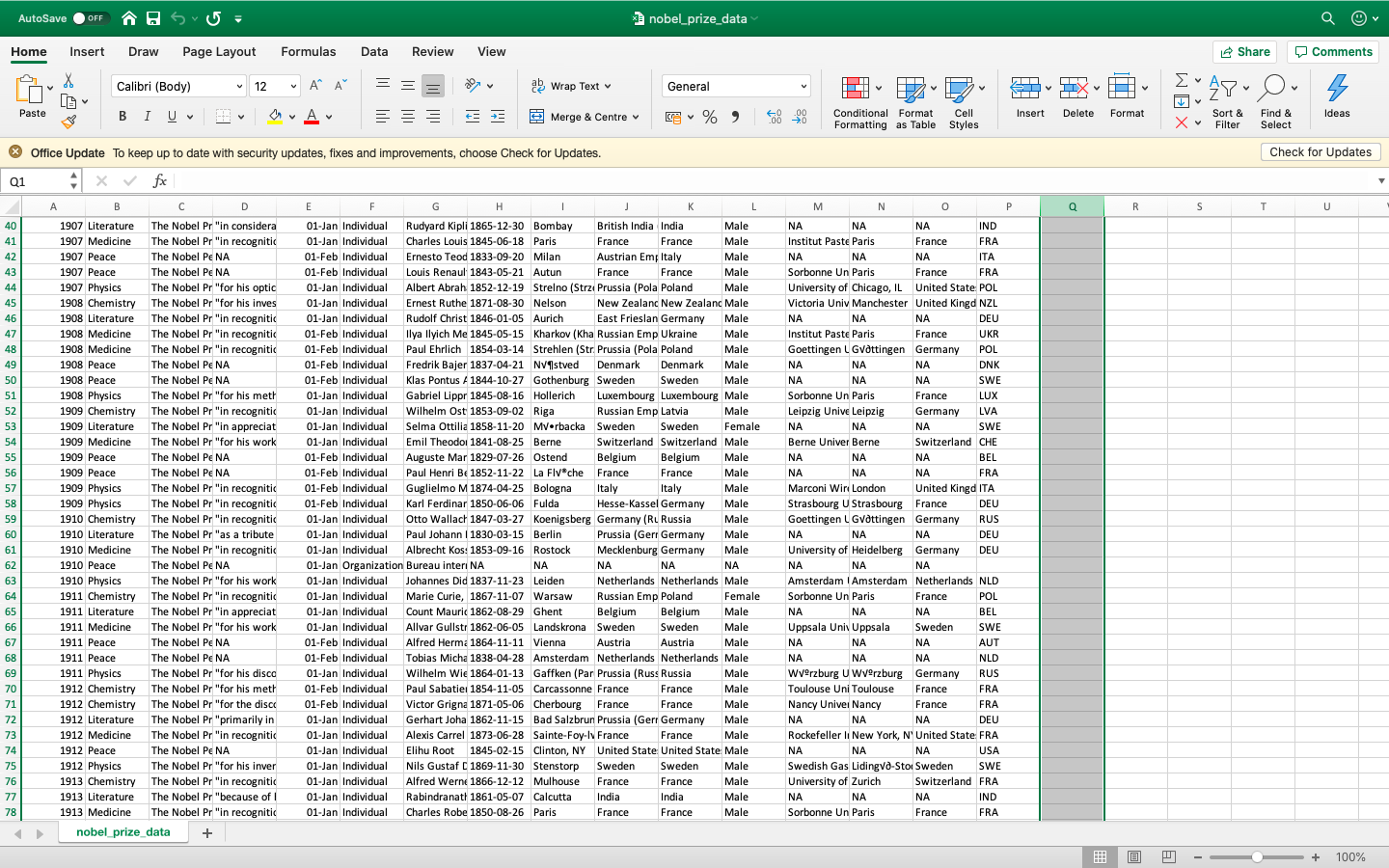Open Cell Styles gallery

(x=964, y=100)
